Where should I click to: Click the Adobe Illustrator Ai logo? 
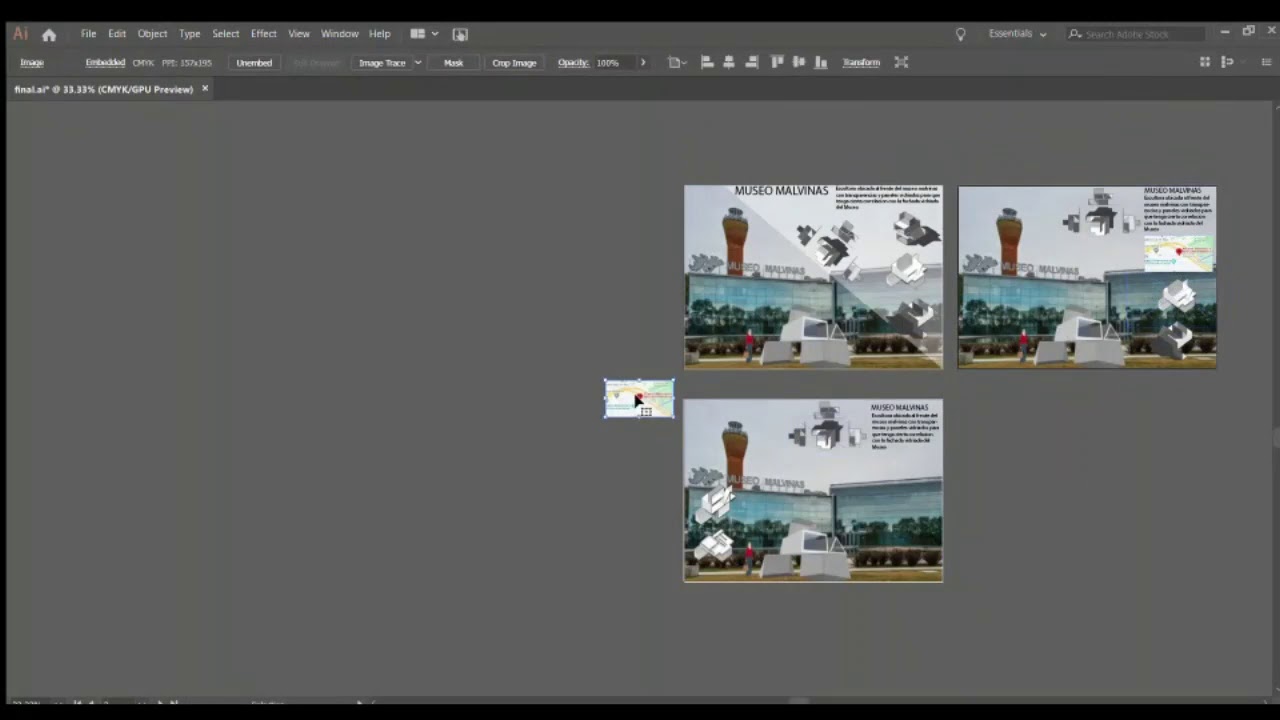click(x=20, y=34)
